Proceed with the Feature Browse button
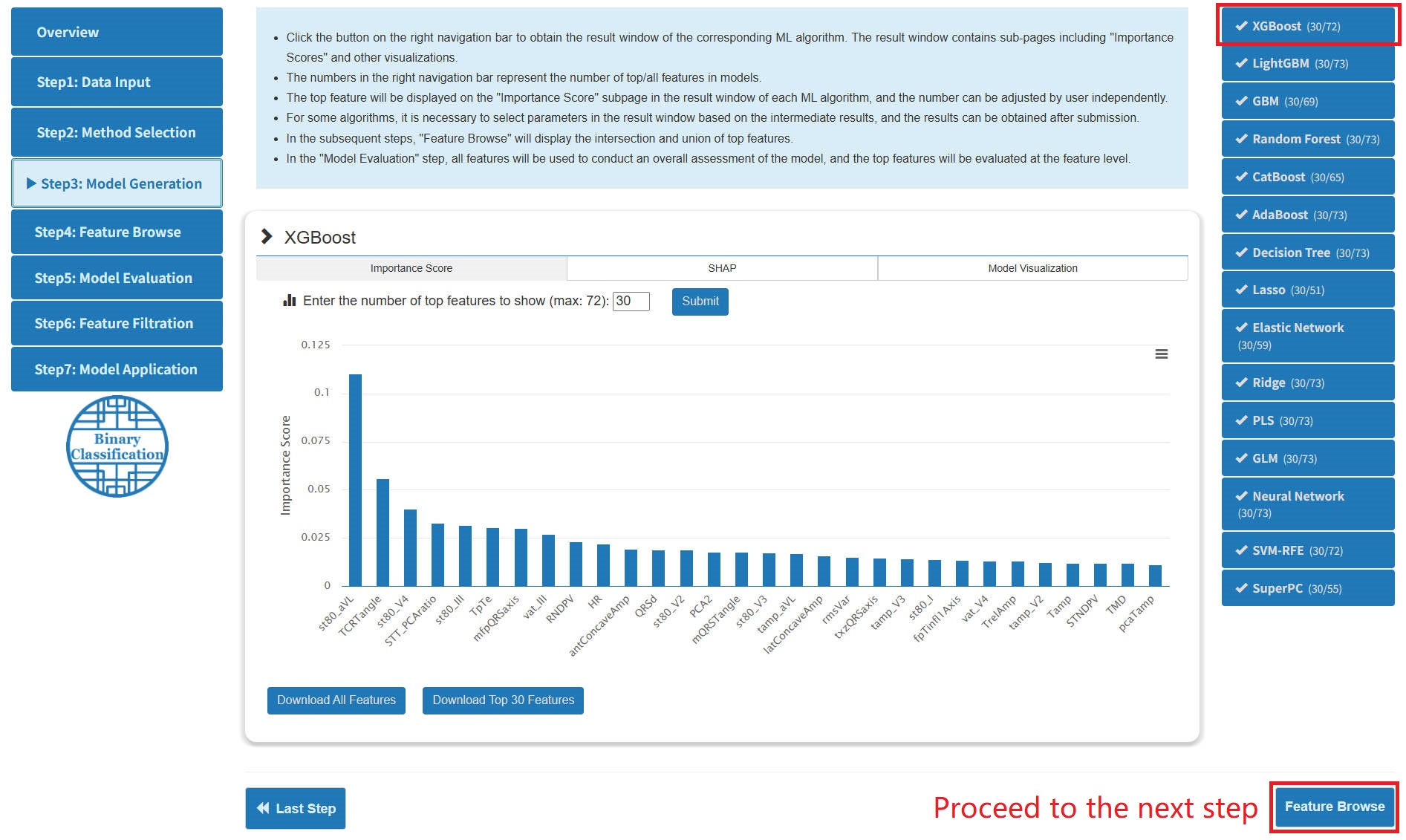 [1334, 807]
